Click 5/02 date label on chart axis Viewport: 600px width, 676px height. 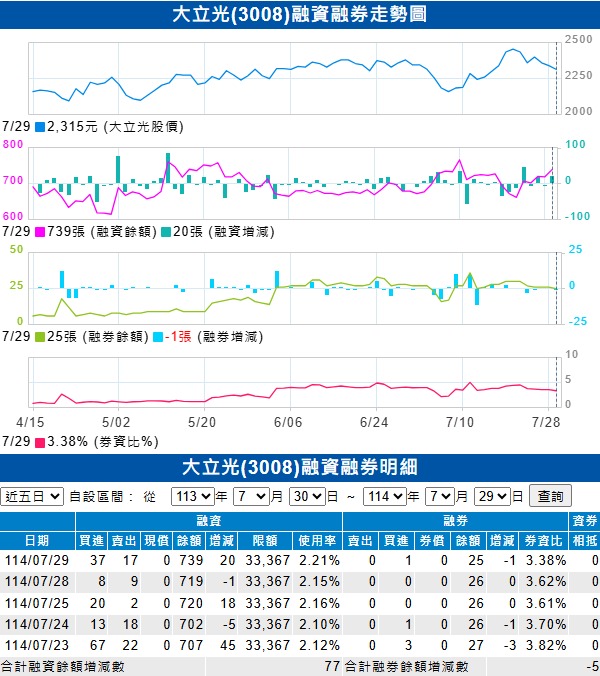116,422
